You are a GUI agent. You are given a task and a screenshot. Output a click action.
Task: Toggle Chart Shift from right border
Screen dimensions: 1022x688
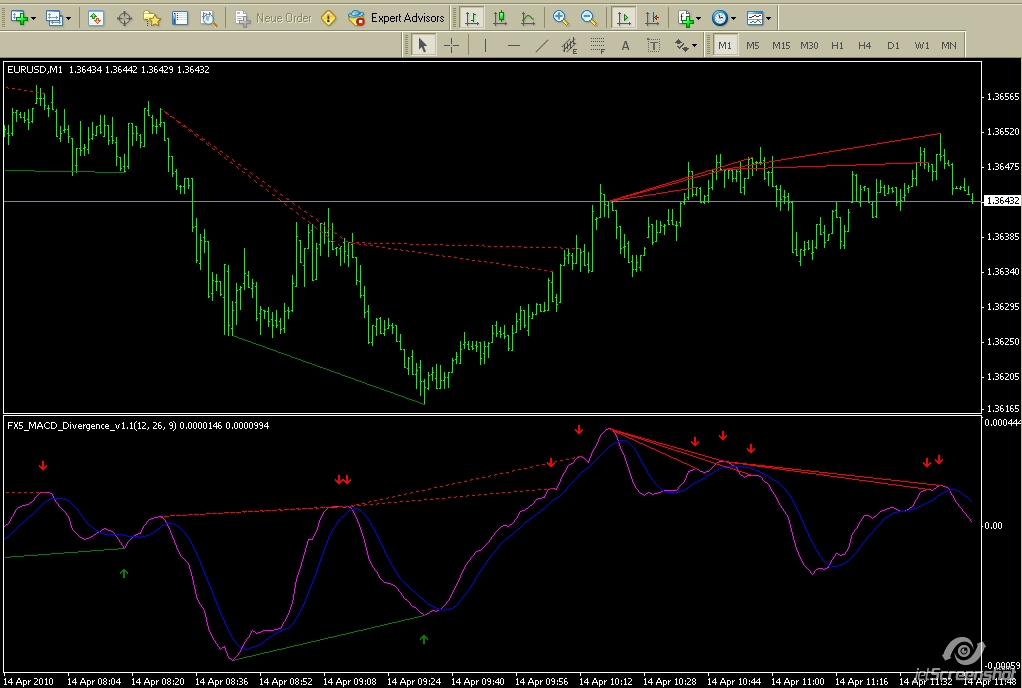pos(652,18)
